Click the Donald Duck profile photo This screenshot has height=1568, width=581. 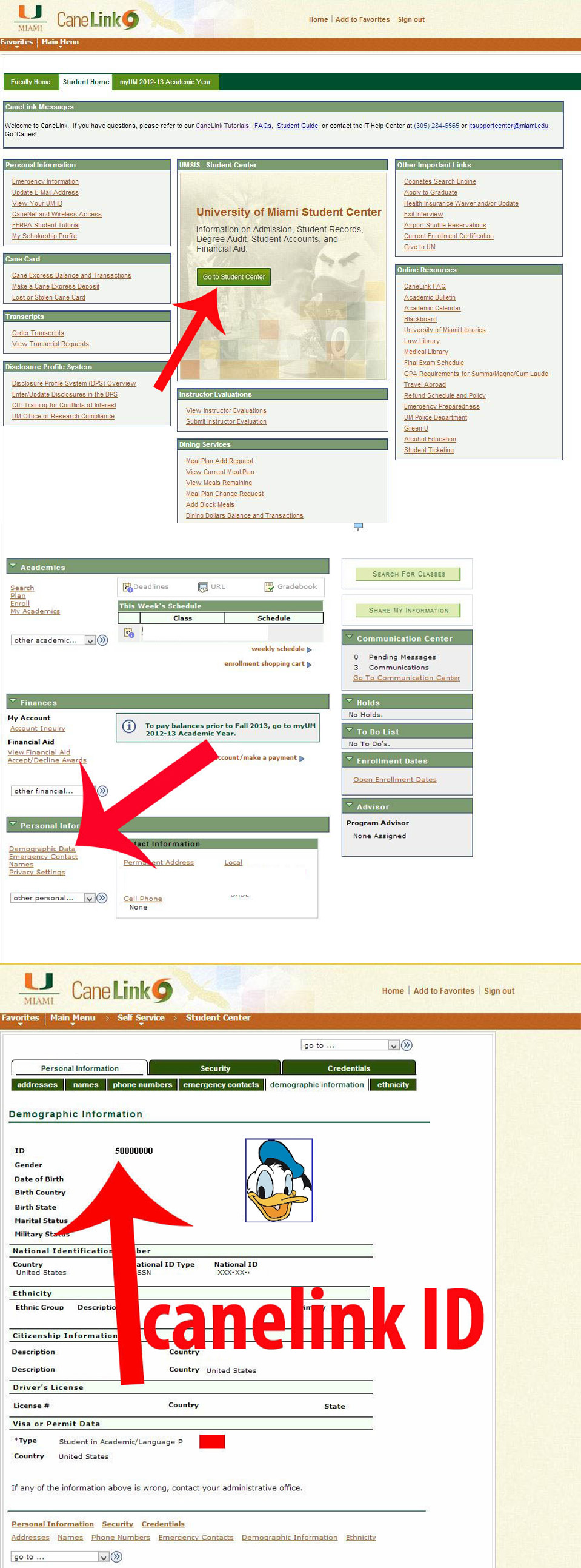point(279,1181)
